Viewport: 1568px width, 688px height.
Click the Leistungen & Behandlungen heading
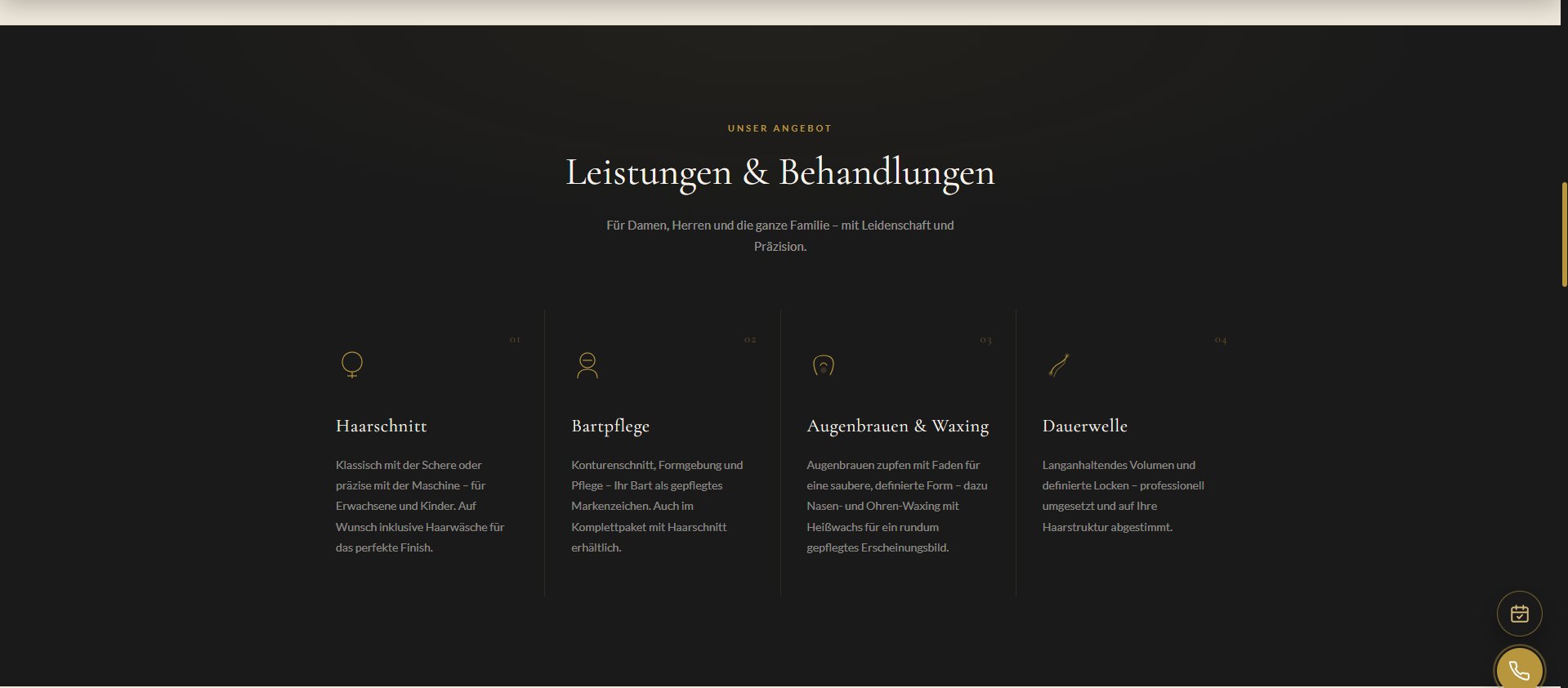tap(780, 172)
